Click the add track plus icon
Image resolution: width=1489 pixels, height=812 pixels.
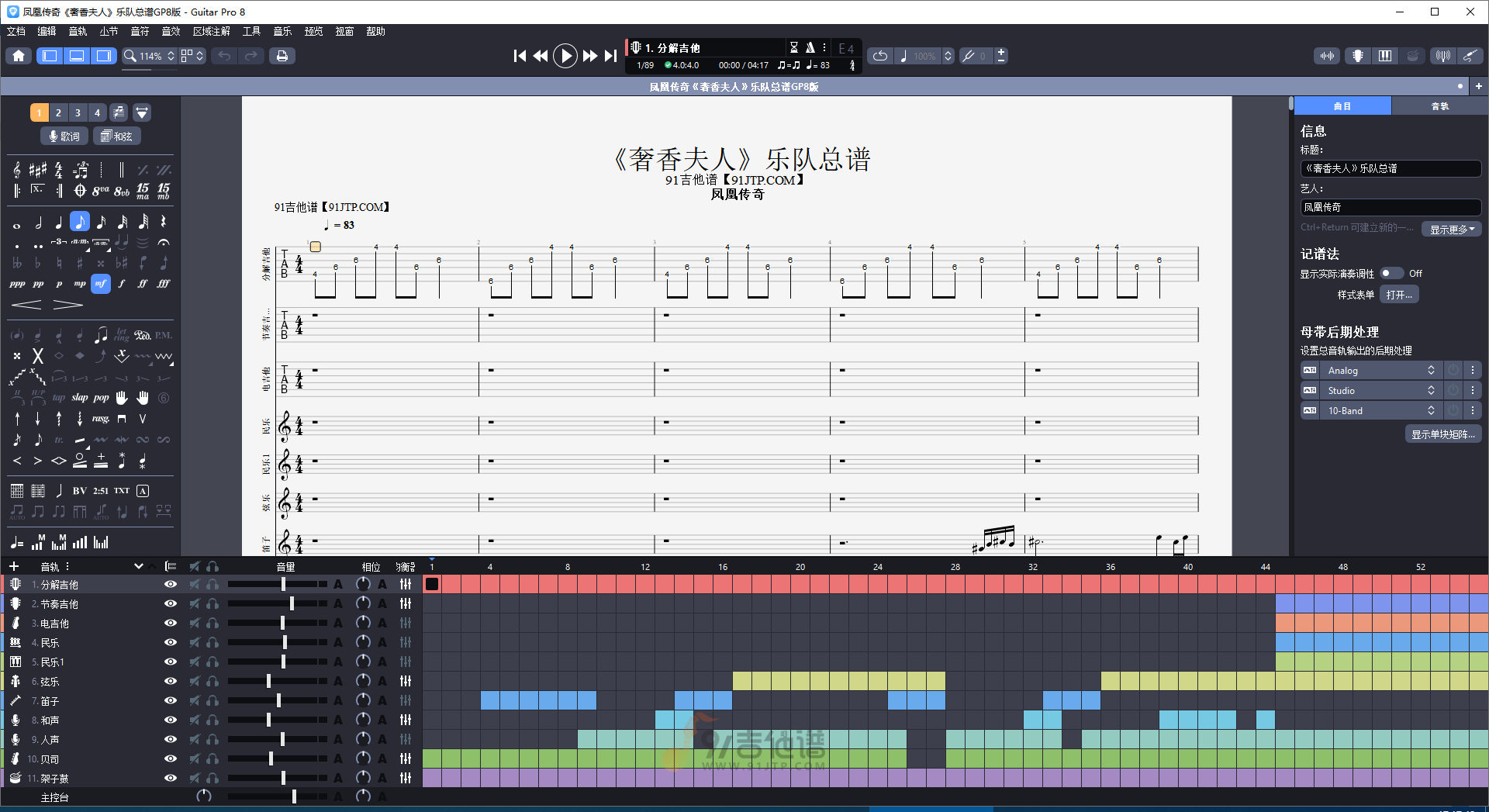coord(13,567)
